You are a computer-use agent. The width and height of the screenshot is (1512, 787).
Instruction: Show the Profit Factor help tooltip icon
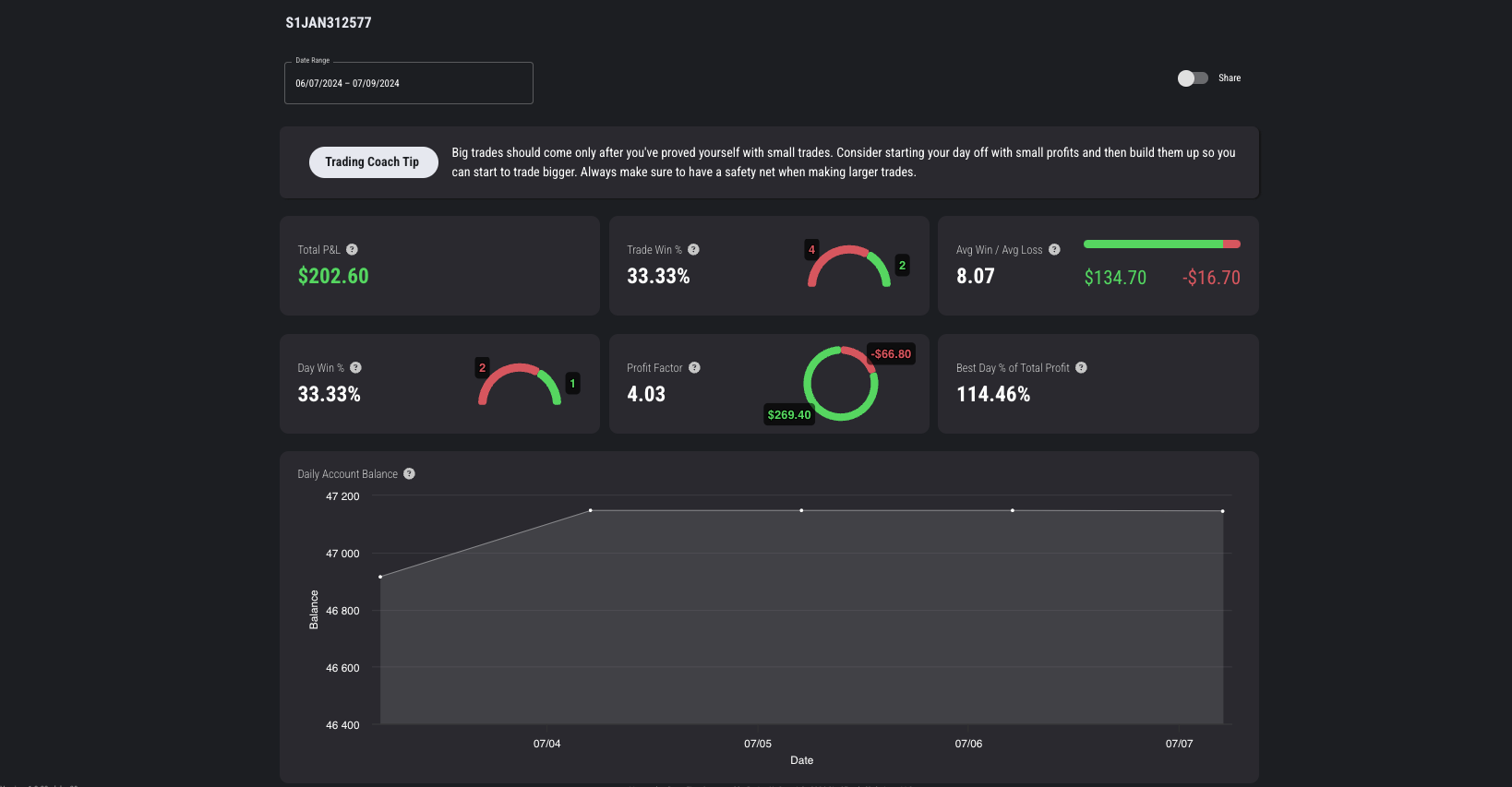(x=694, y=368)
